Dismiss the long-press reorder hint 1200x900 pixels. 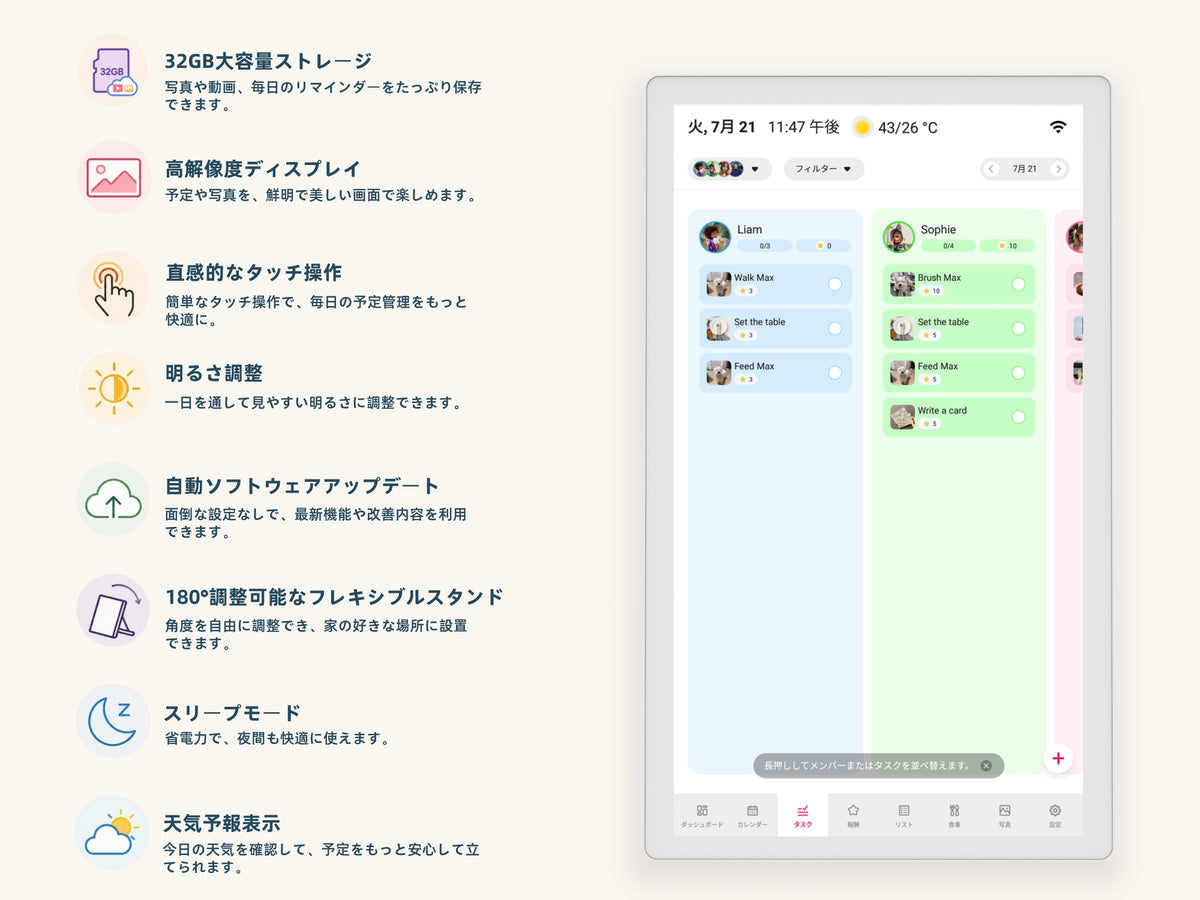tap(986, 766)
